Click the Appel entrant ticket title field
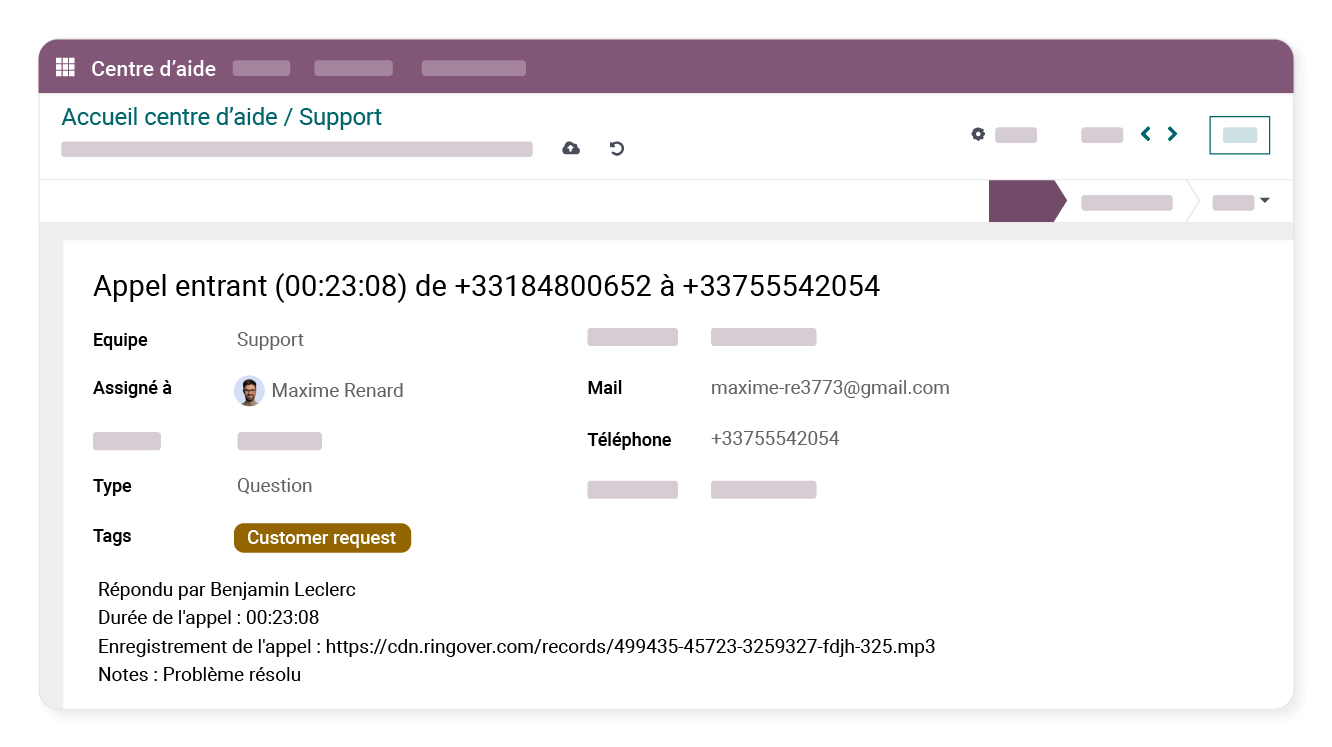Screen dimensions: 1332x747 (x=486, y=287)
